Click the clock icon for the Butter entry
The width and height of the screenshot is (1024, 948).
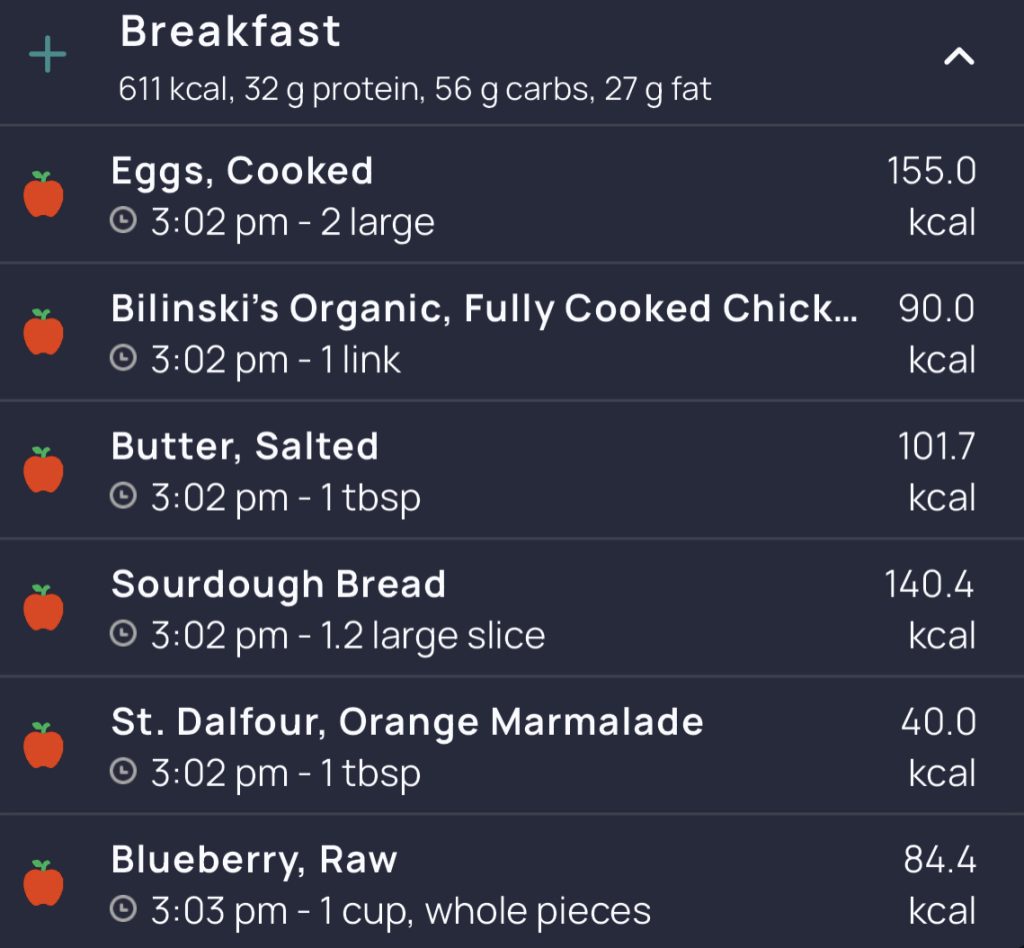point(124,497)
